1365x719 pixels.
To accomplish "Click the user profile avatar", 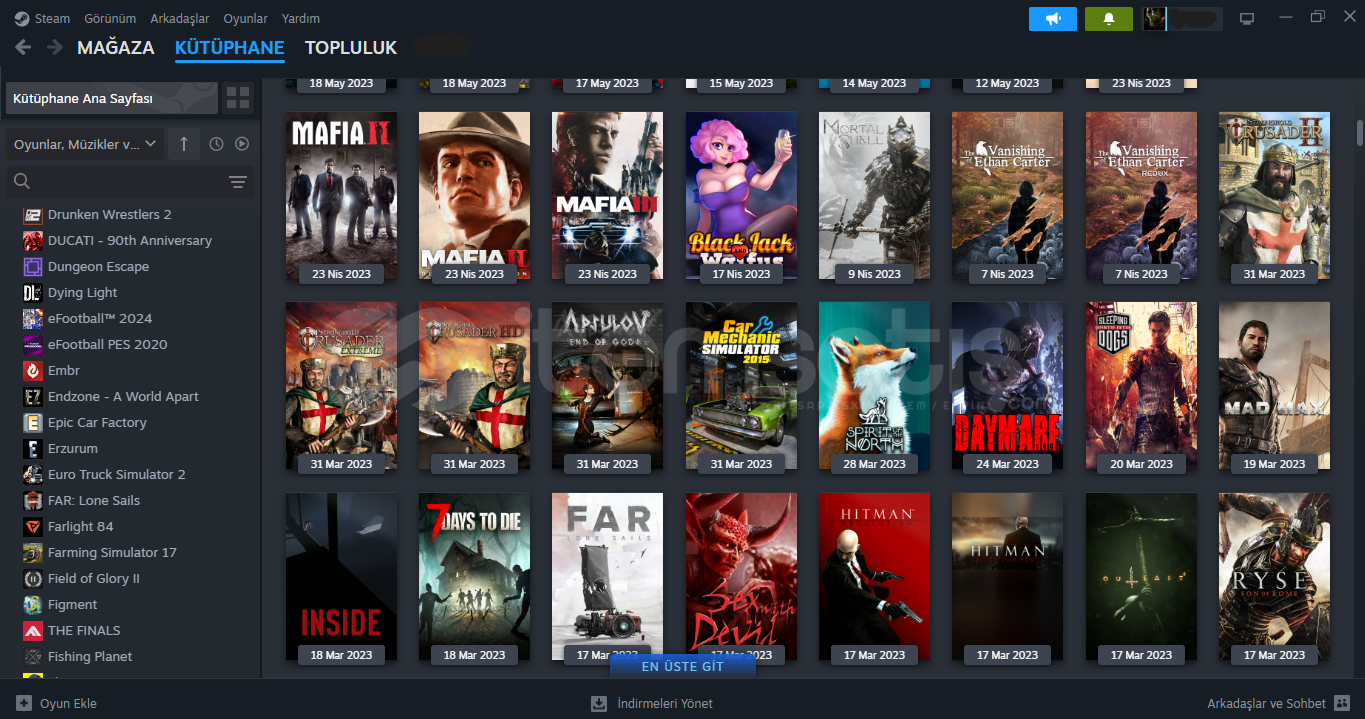I will pyautogui.click(x=1154, y=19).
